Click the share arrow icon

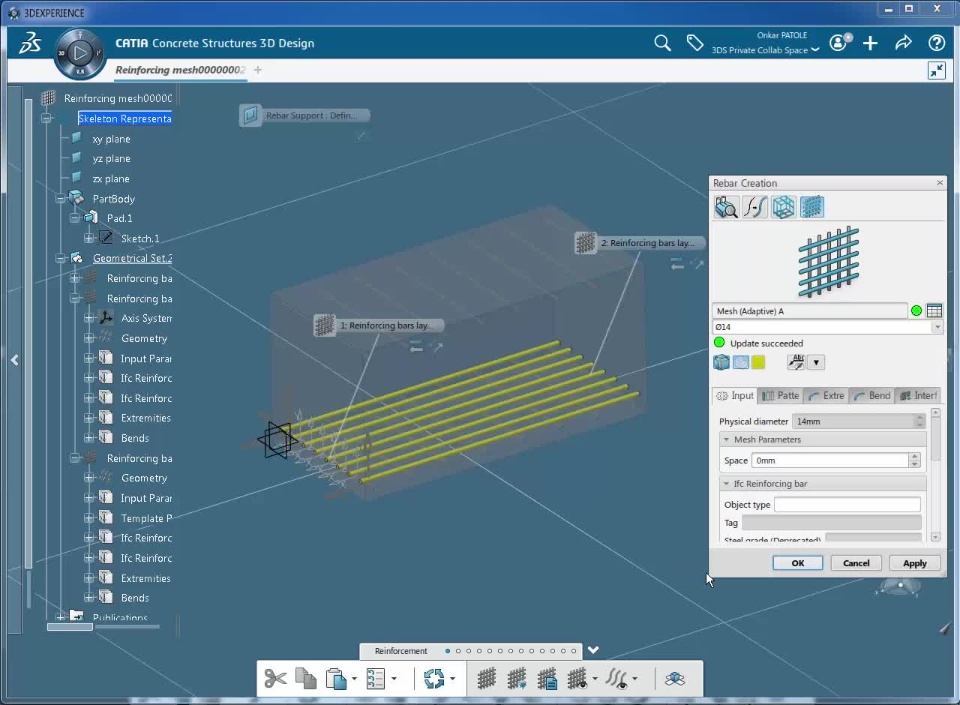click(x=903, y=42)
